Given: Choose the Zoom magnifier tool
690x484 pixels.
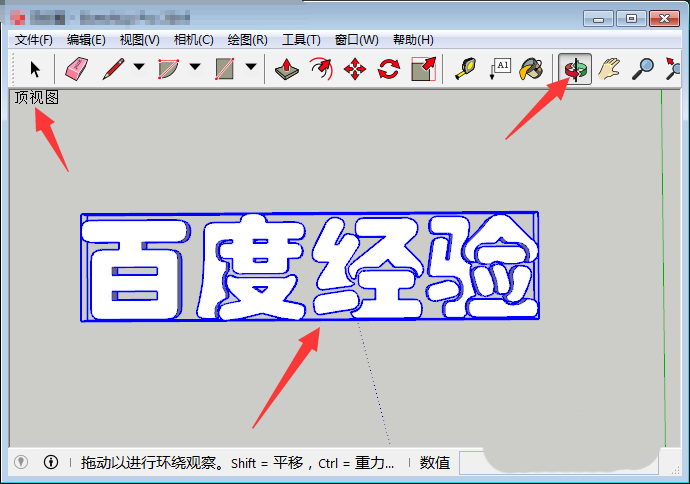Looking at the screenshot, I should click(x=642, y=69).
